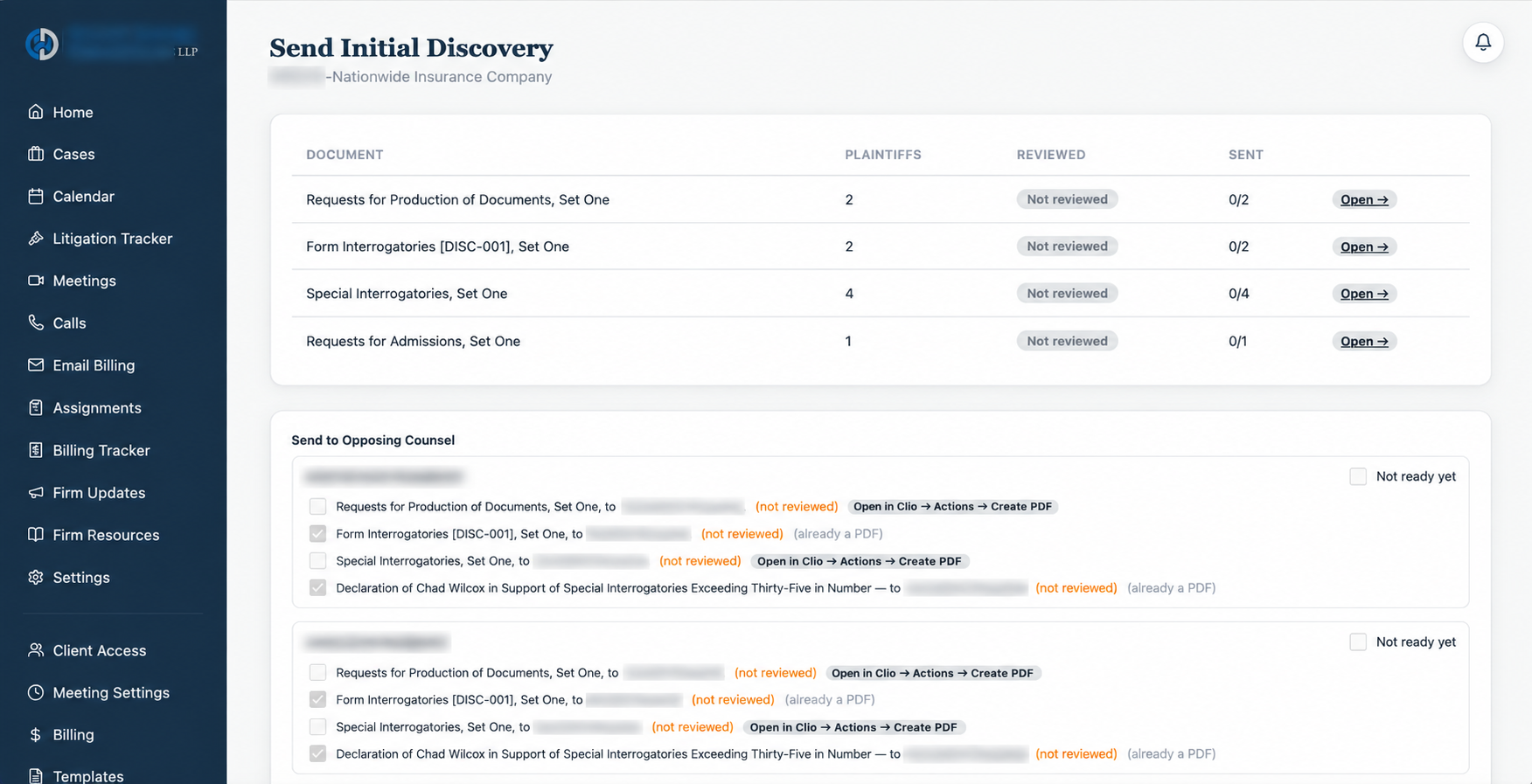Select the Firm Resources book icon
This screenshot has width=1532, height=784.
[36, 535]
